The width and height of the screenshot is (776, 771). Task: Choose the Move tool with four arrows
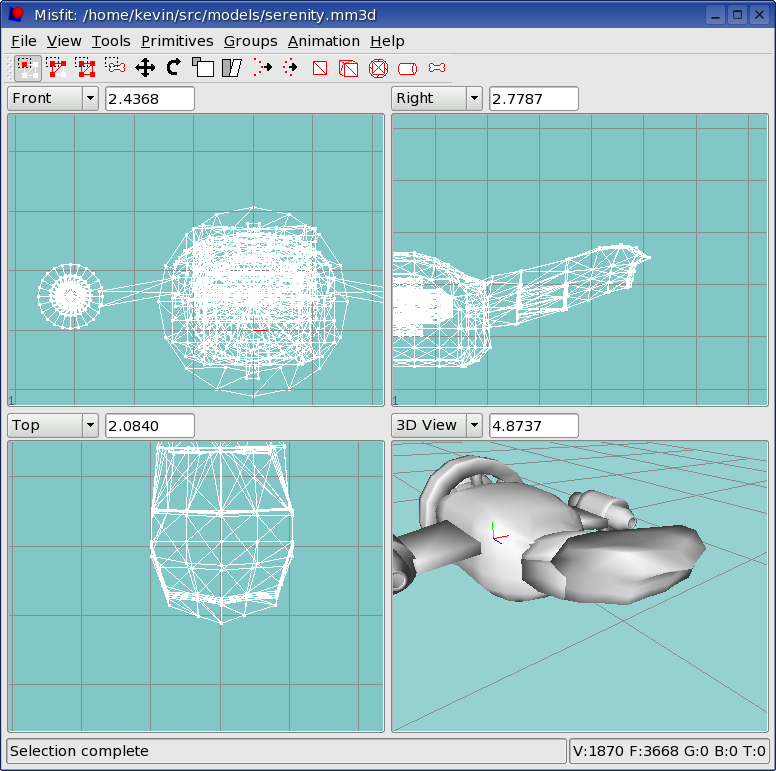pyautogui.click(x=145, y=68)
